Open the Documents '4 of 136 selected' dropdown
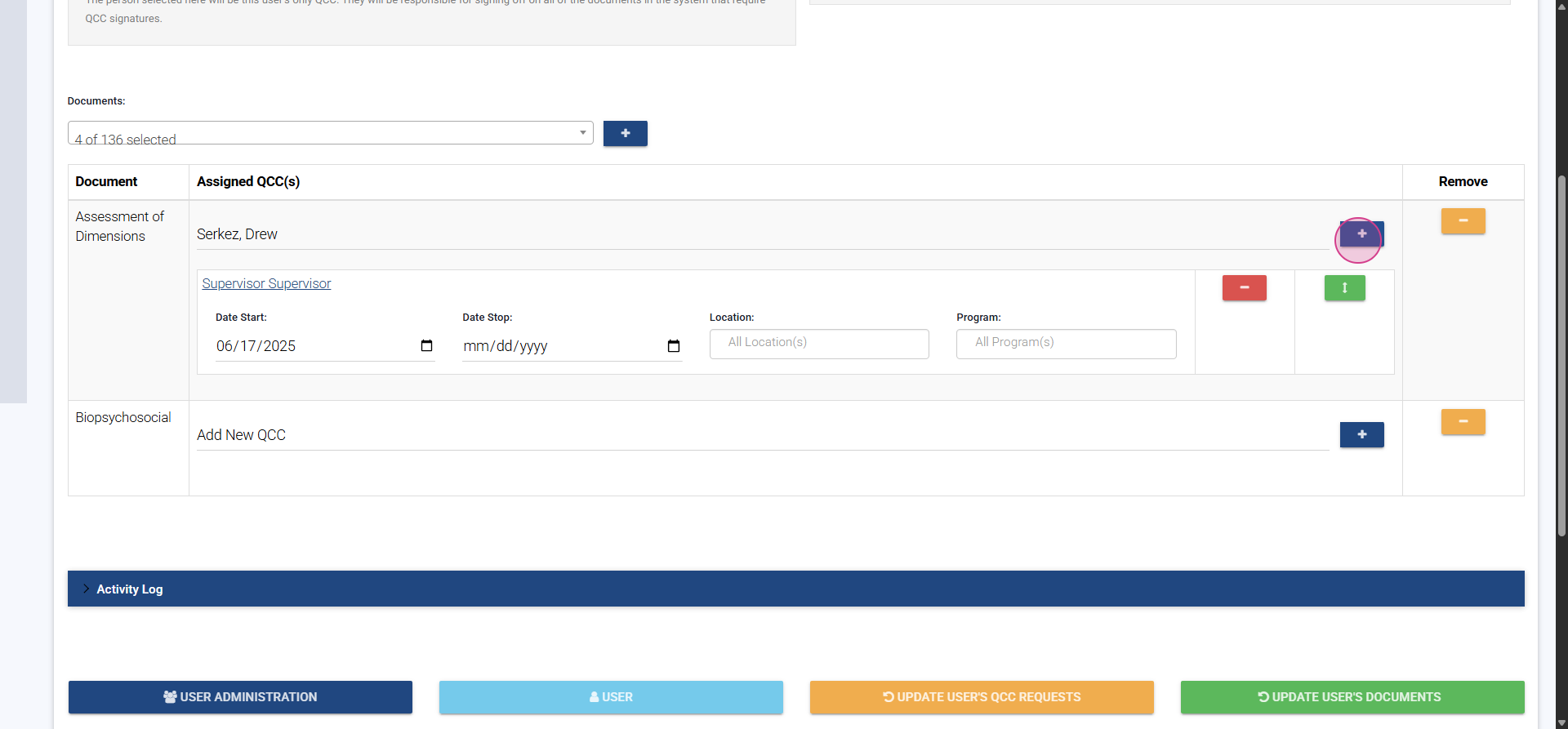The height and width of the screenshot is (729, 1568). tap(330, 133)
